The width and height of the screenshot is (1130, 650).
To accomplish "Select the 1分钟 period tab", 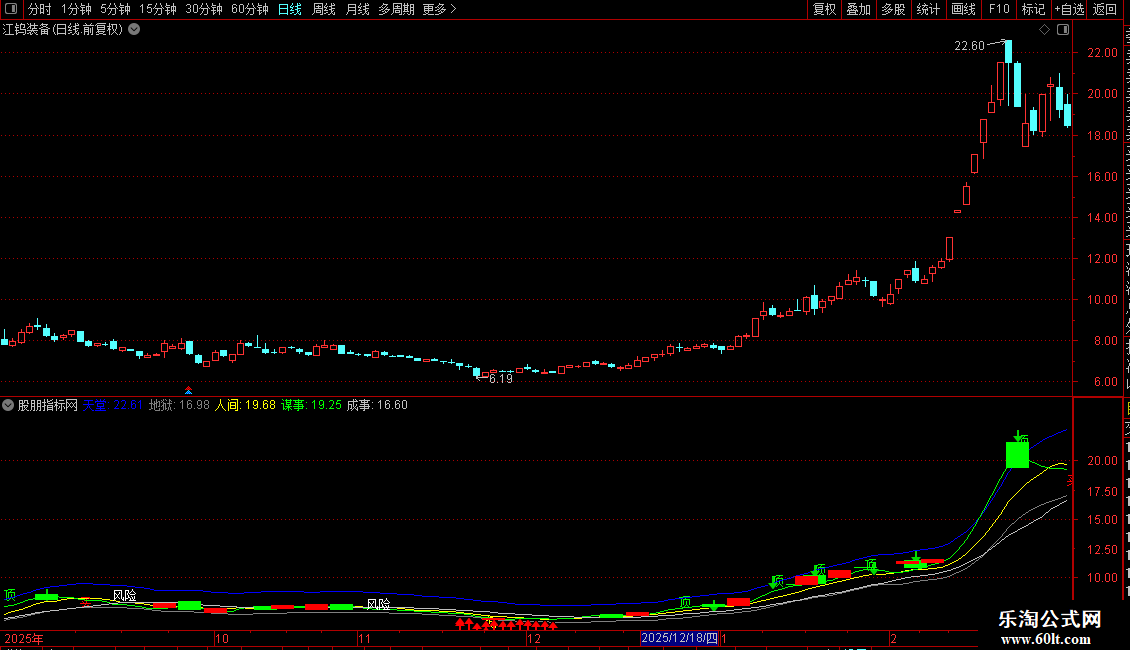I will (76, 9).
